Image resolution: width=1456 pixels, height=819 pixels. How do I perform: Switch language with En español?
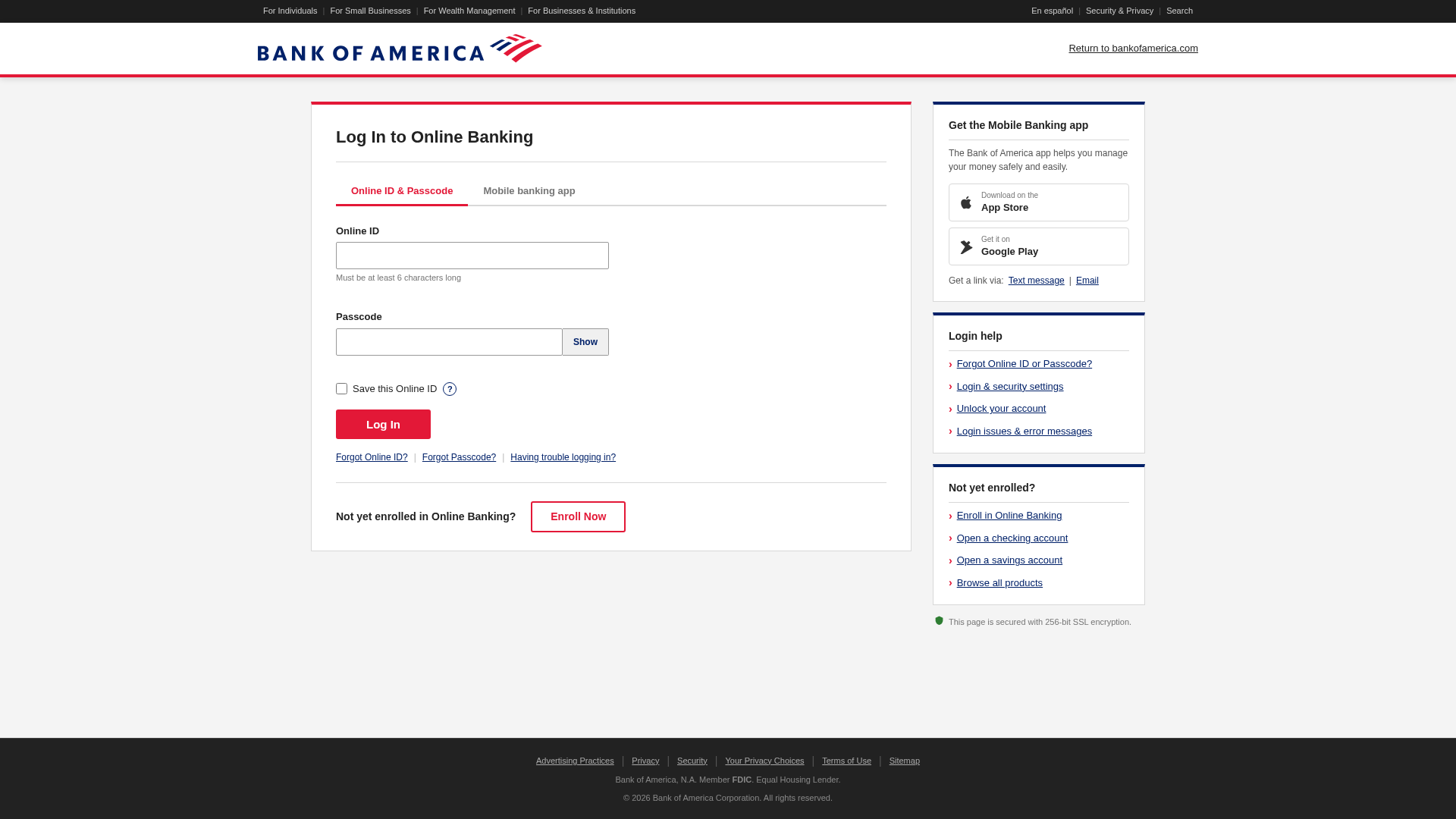[1052, 11]
